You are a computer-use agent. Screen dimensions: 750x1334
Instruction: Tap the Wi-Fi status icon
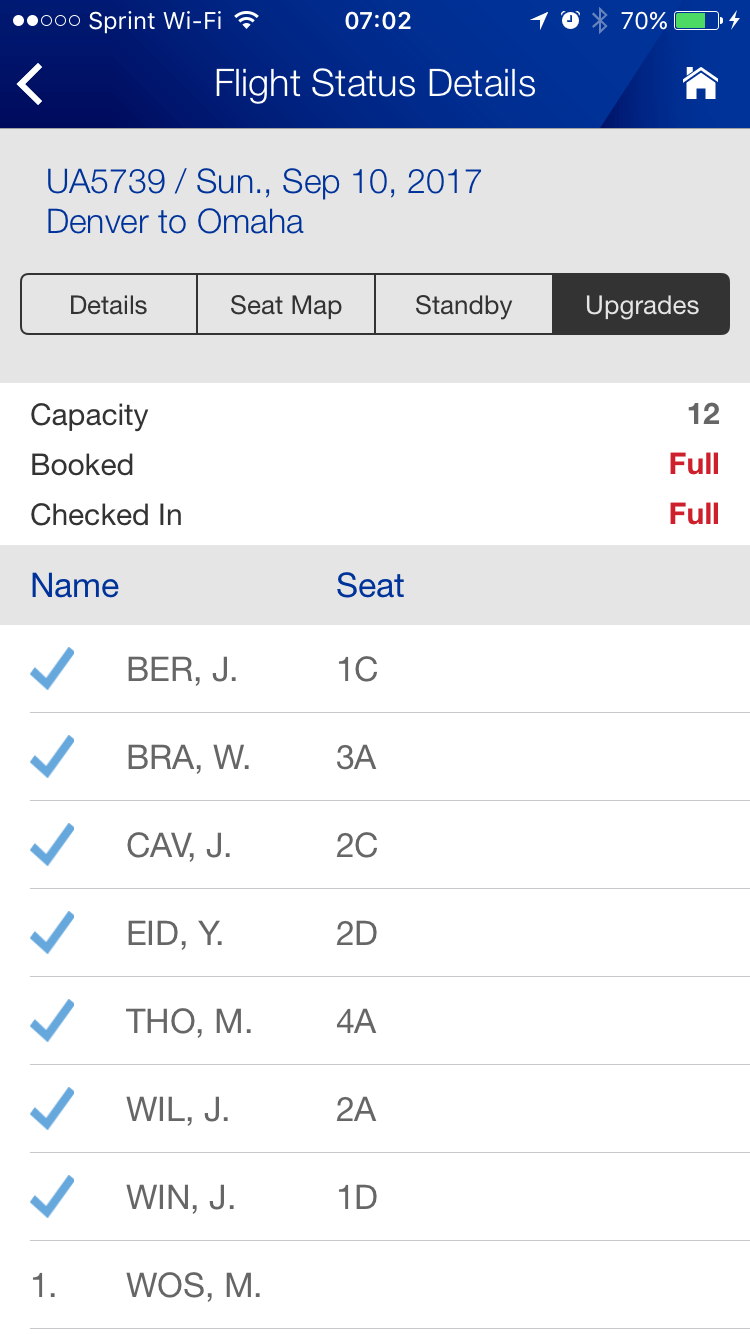[247, 21]
